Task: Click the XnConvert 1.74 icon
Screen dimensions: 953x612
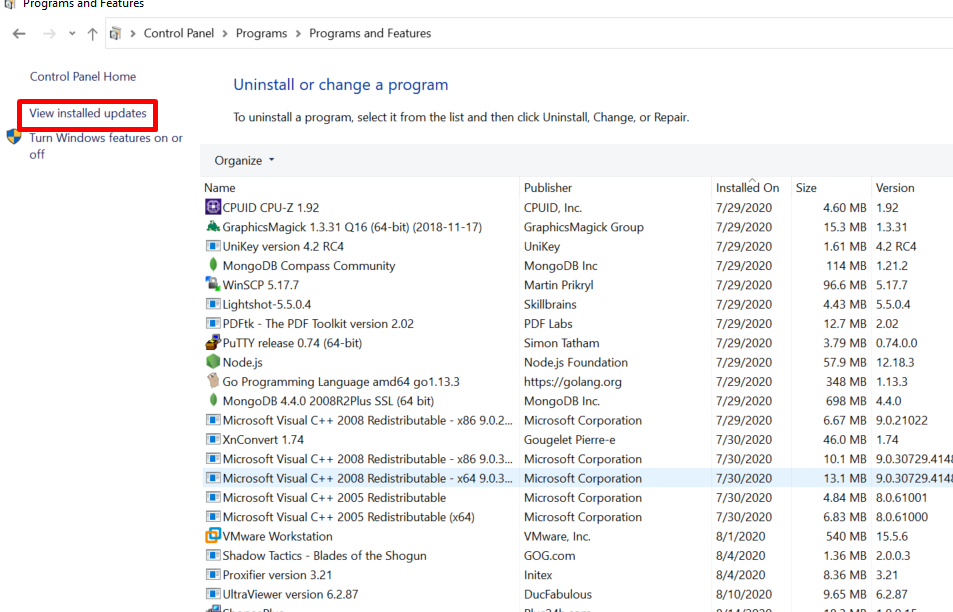Action: coord(213,439)
